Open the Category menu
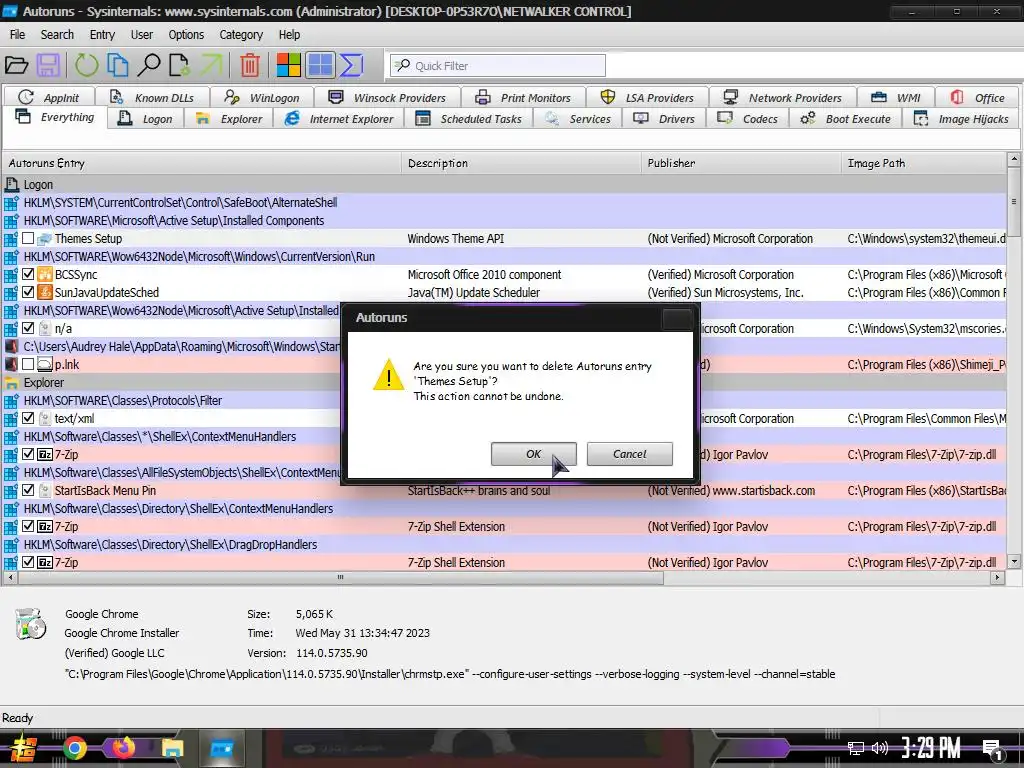The height and width of the screenshot is (768, 1024). pos(241,35)
